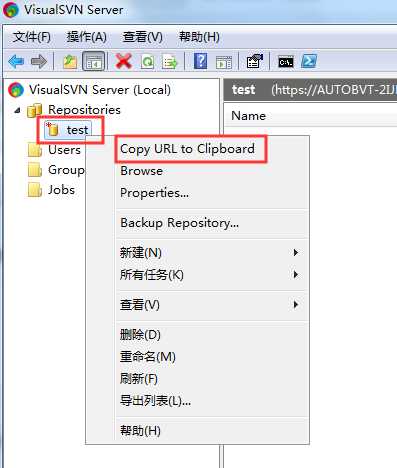Click the test repository icon in tree
397x468 pixels.
click(53, 130)
